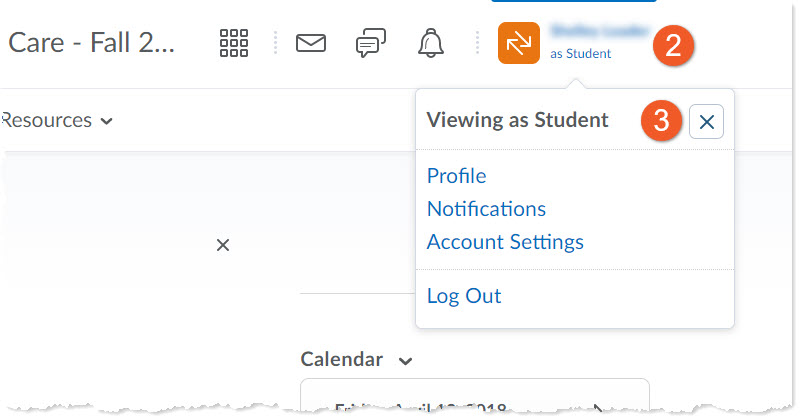This screenshot has width=800, height=420.
Task: Open subscription alerts chat bubble icon
Action: [x=371, y=44]
